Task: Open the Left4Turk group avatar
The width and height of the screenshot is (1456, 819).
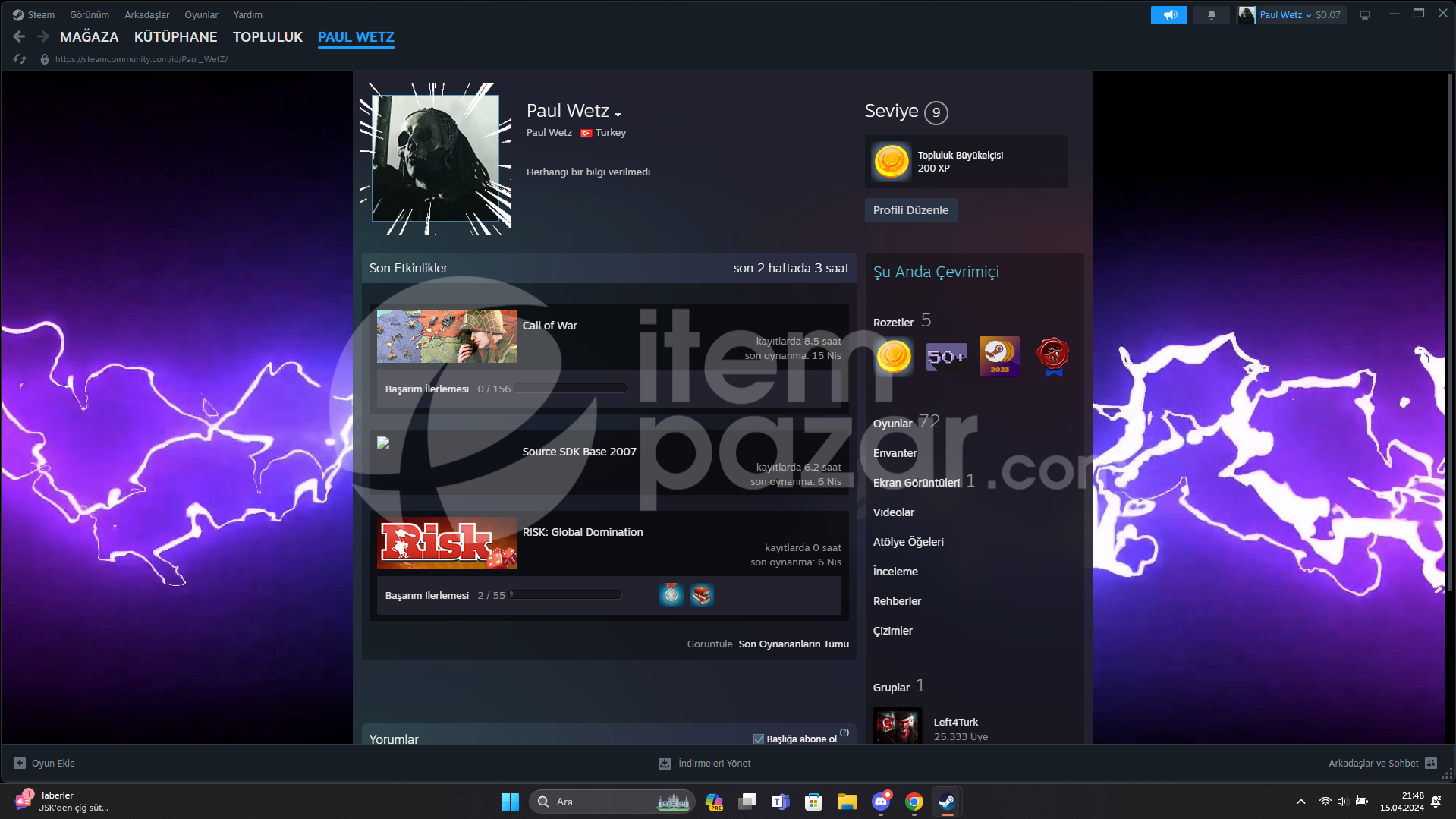Action: [898, 726]
